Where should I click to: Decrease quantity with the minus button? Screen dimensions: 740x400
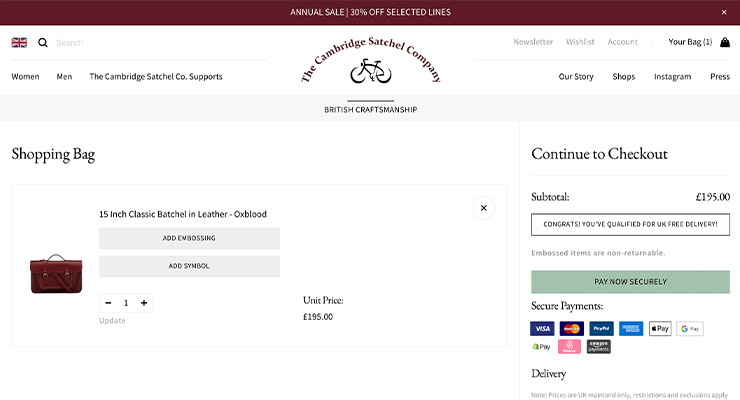(x=108, y=303)
